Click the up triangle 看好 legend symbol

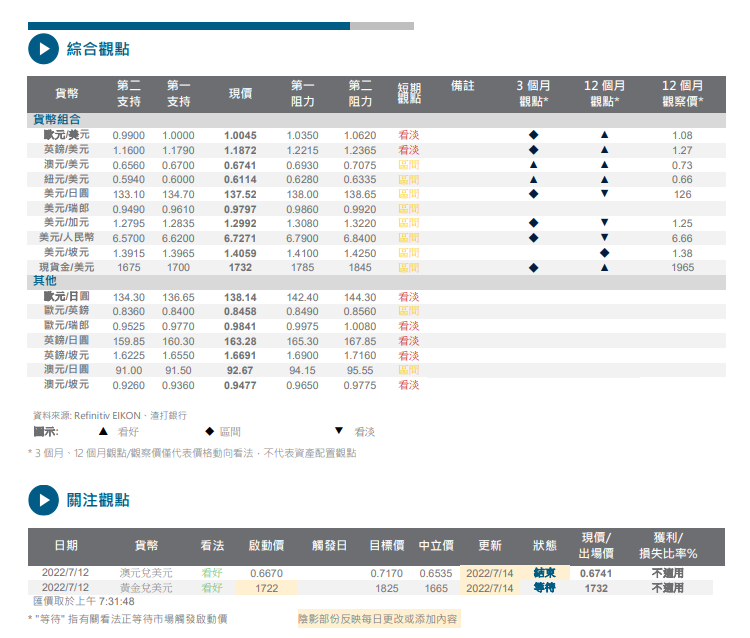[103, 432]
